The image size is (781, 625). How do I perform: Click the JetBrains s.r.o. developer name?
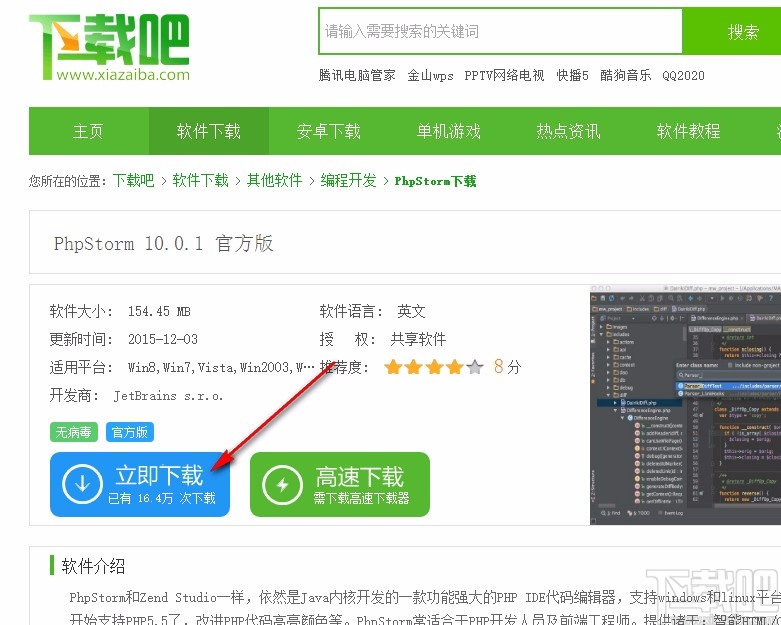[168, 396]
